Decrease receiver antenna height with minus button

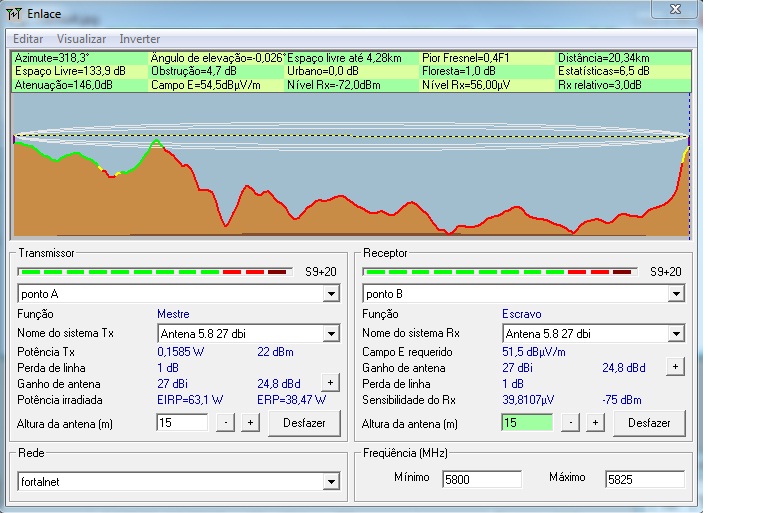point(573,423)
